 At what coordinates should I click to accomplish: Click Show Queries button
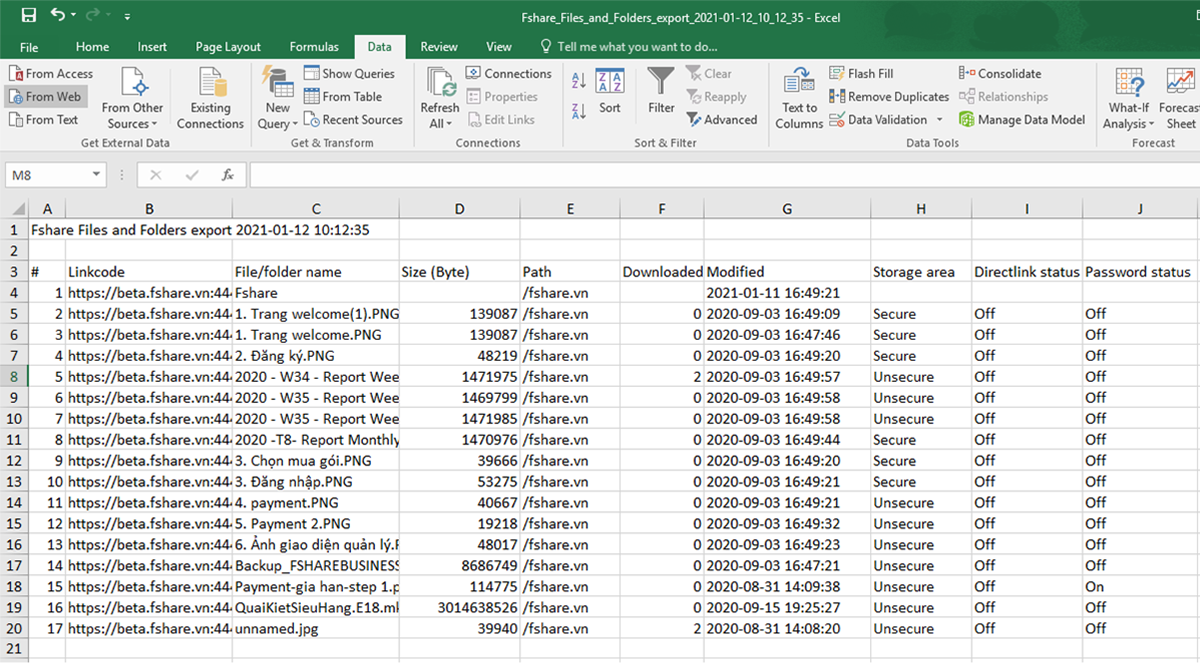tap(349, 74)
